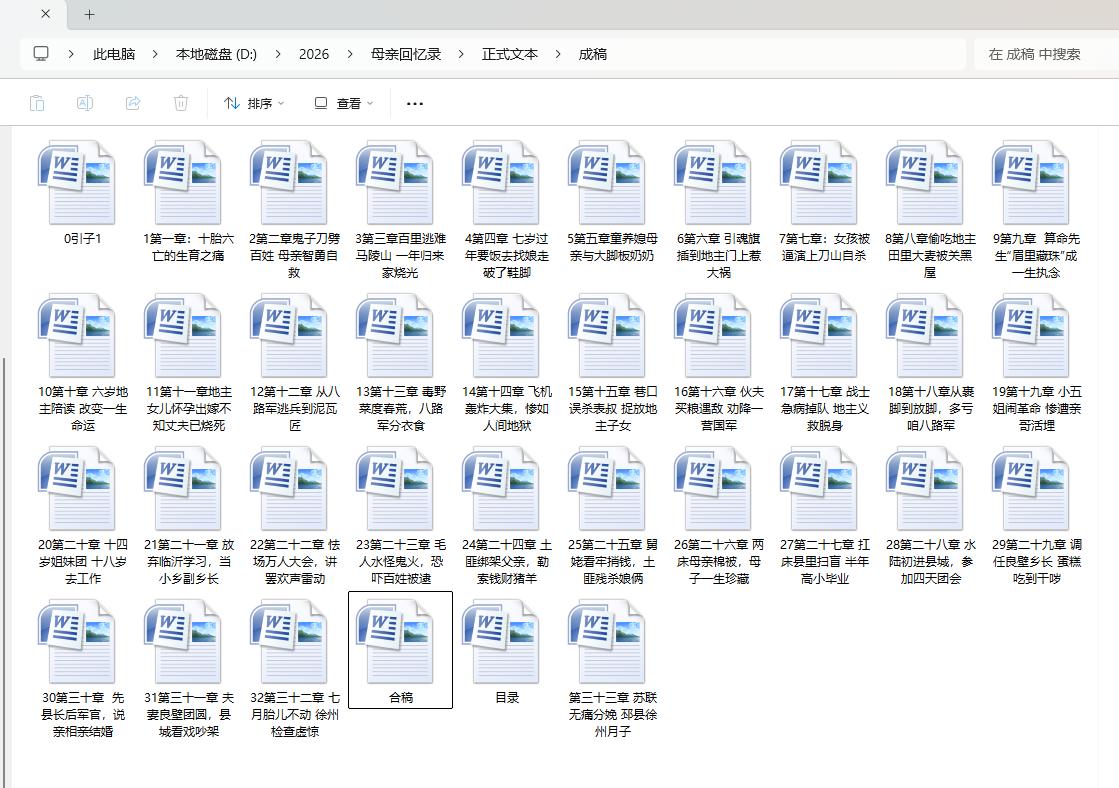
Task: Select file 2第二章鬼子刀劈百姓
Action: tap(295, 210)
